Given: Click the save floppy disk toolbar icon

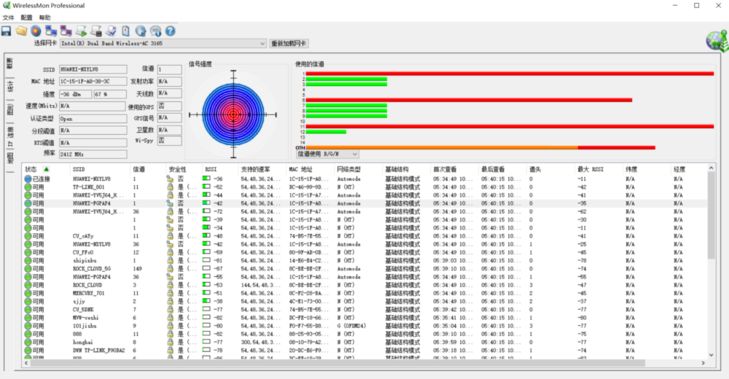Looking at the screenshot, I should pos(6,31).
